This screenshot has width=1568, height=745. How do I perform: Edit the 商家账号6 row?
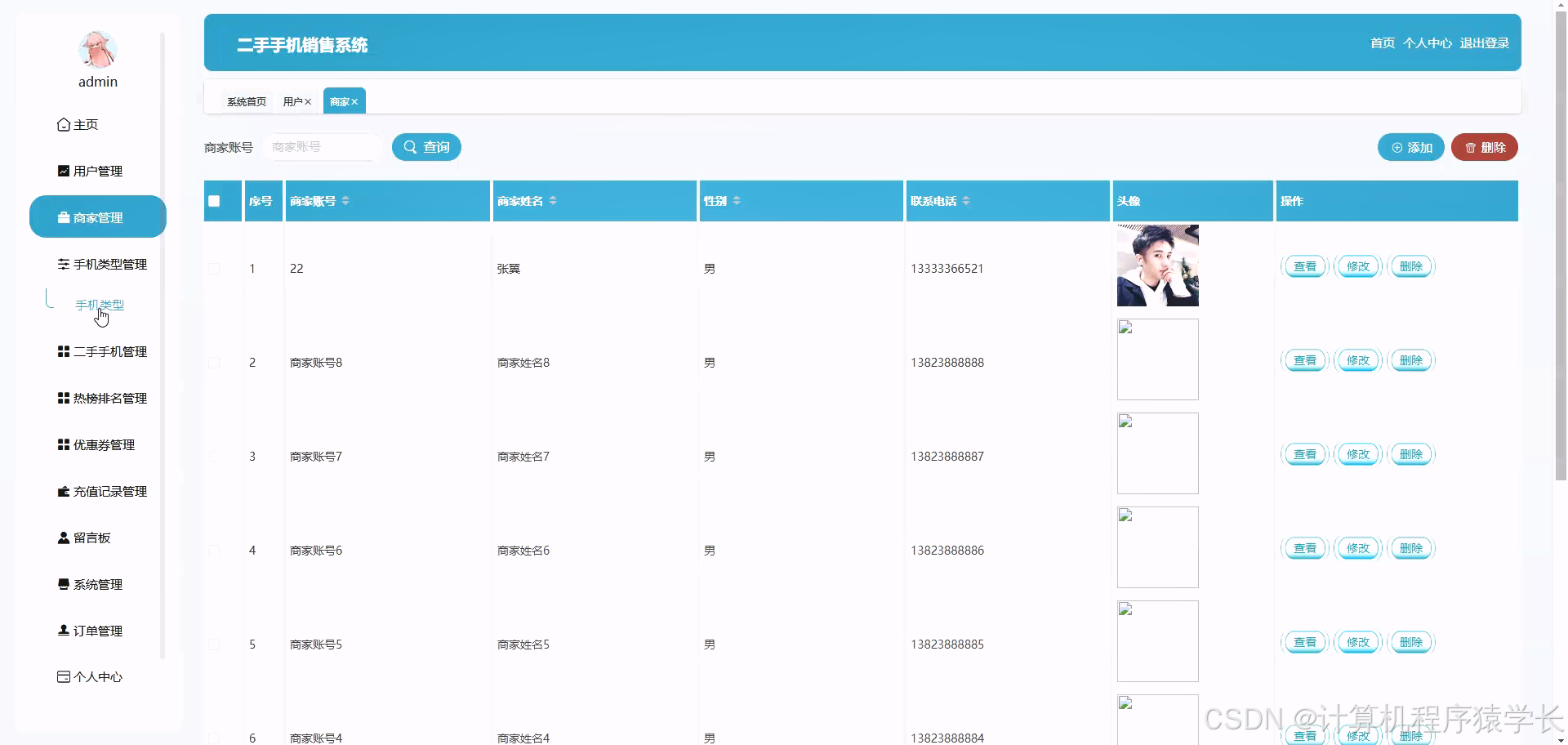(1358, 548)
